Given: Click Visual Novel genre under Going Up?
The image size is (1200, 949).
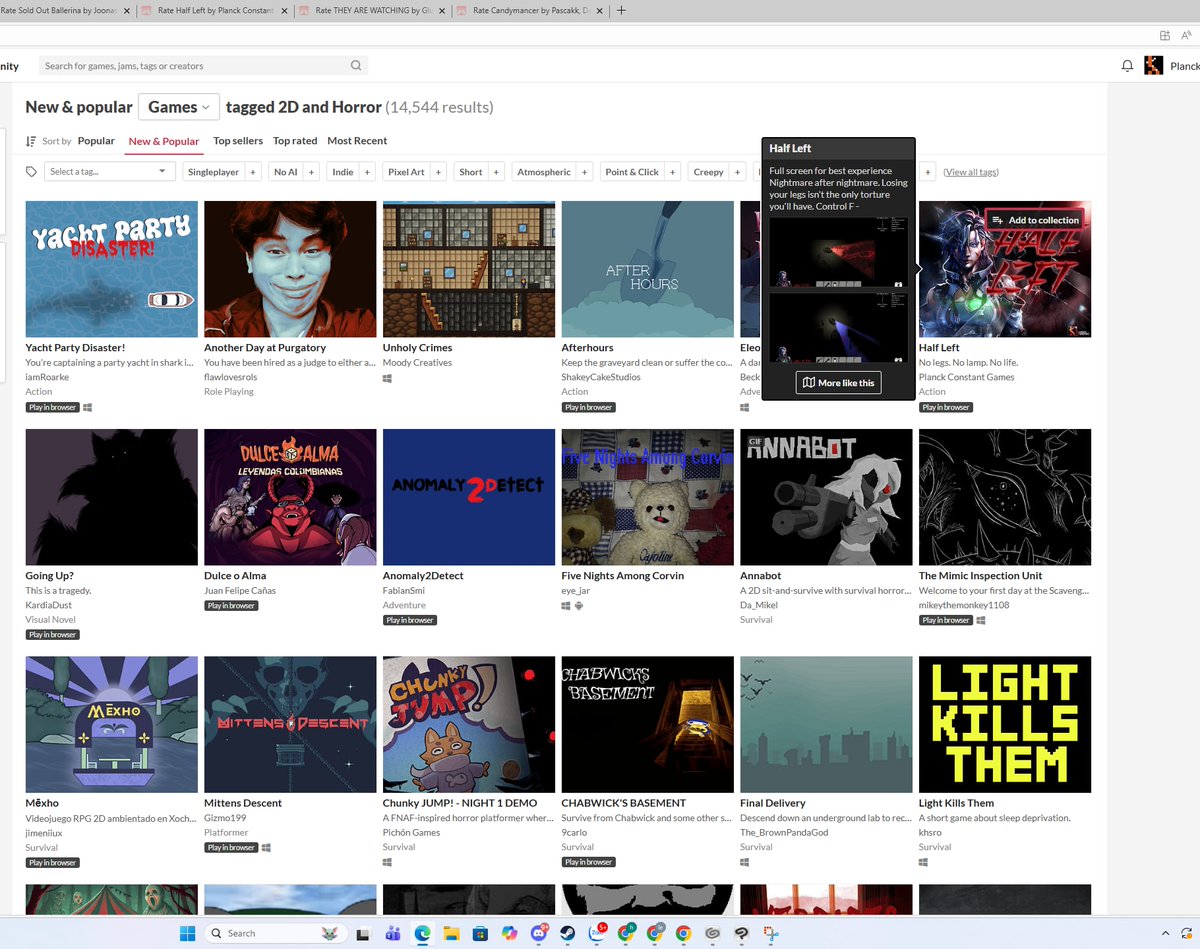Looking at the screenshot, I should [50, 620].
